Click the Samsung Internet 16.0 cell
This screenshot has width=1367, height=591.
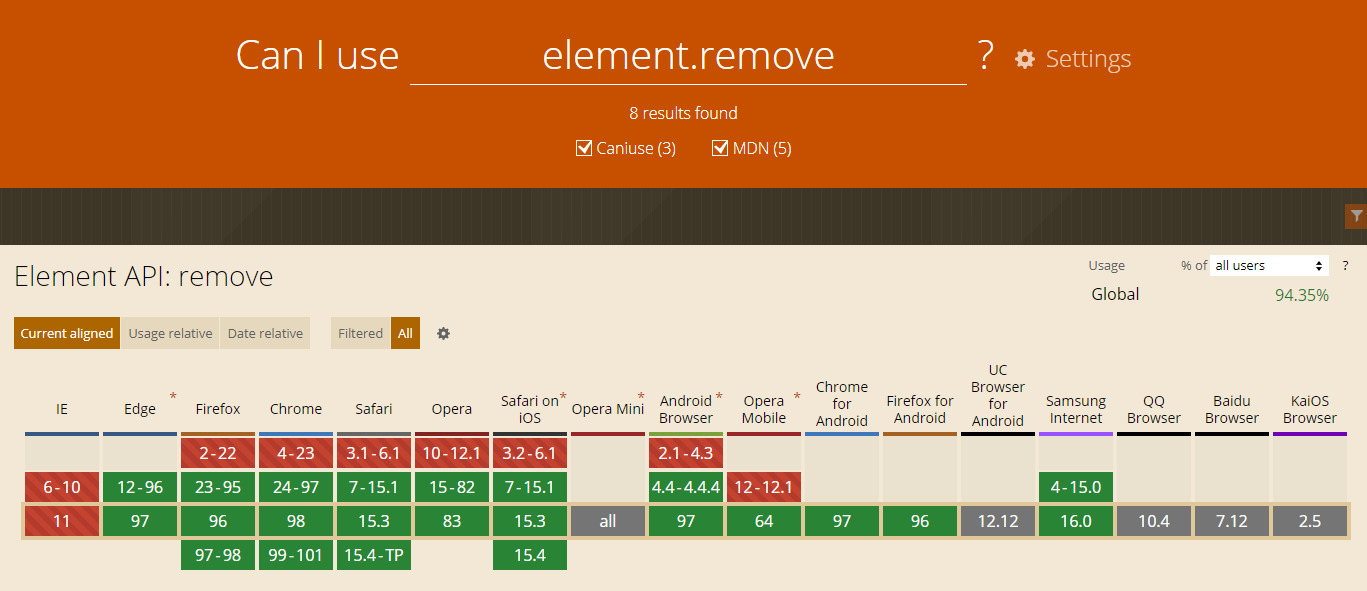pyautogui.click(x=1076, y=521)
